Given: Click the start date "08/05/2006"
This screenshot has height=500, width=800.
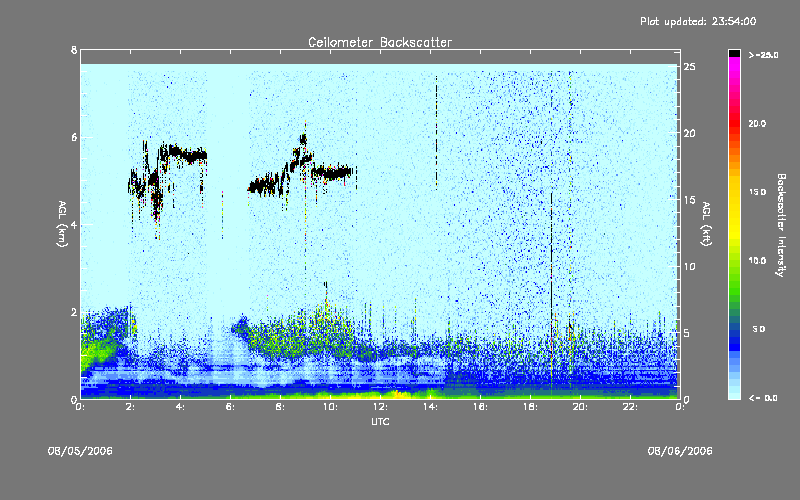Looking at the screenshot, I should click(x=80, y=451).
